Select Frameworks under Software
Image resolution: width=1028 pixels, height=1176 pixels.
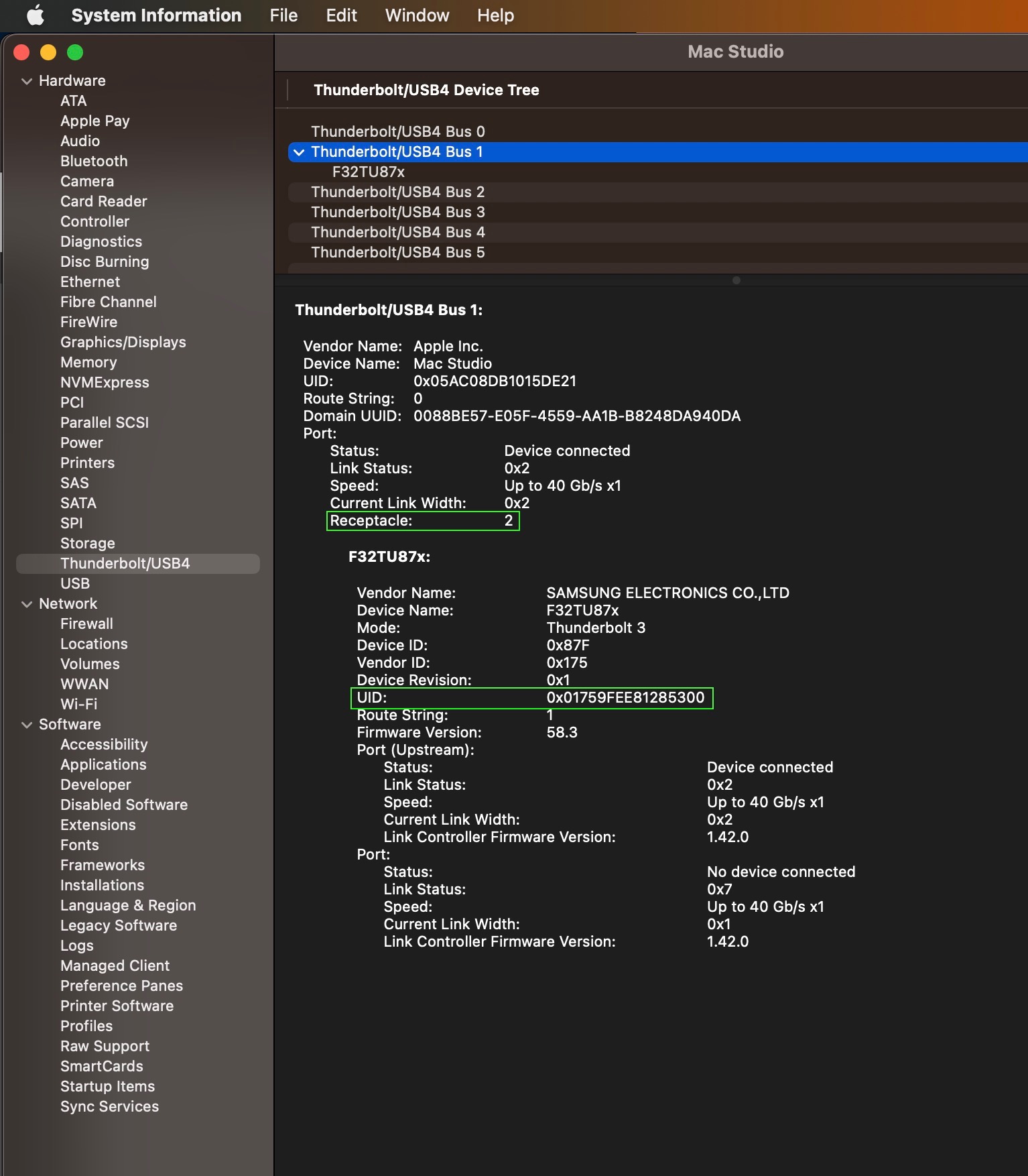(x=103, y=865)
